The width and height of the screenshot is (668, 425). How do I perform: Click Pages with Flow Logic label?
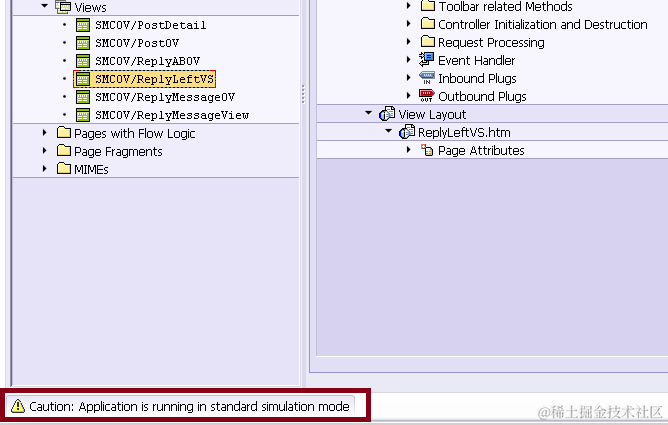[x=135, y=134]
